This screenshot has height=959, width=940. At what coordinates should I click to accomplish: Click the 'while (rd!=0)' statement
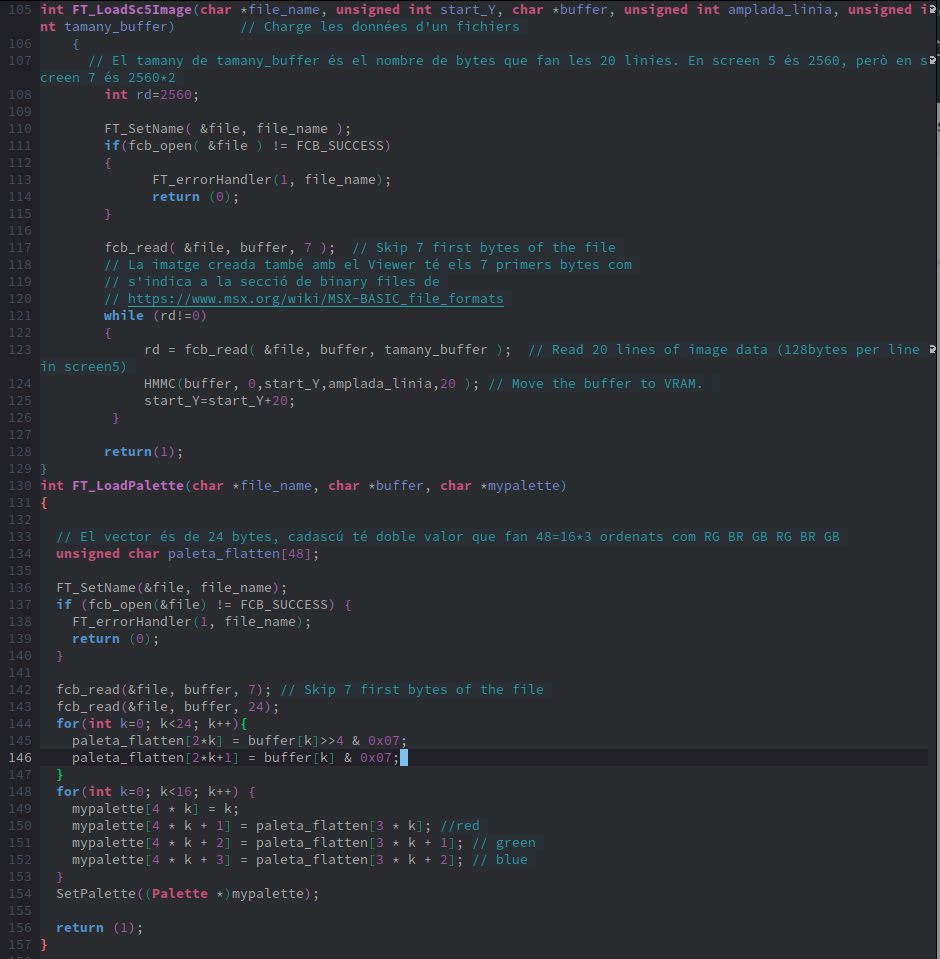tap(155, 316)
